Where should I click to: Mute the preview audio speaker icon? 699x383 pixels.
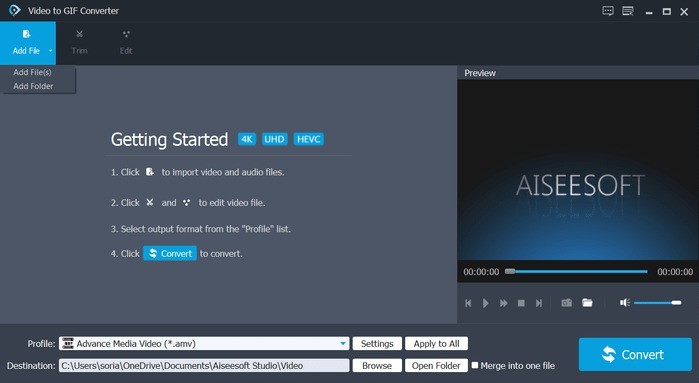pos(625,303)
